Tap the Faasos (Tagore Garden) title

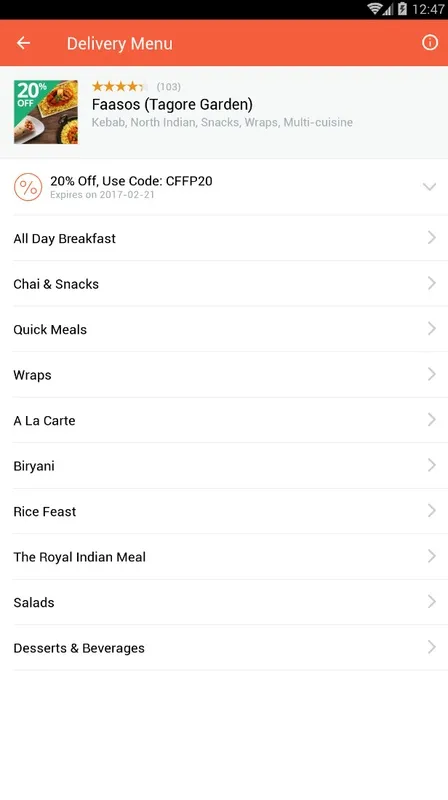point(172,105)
